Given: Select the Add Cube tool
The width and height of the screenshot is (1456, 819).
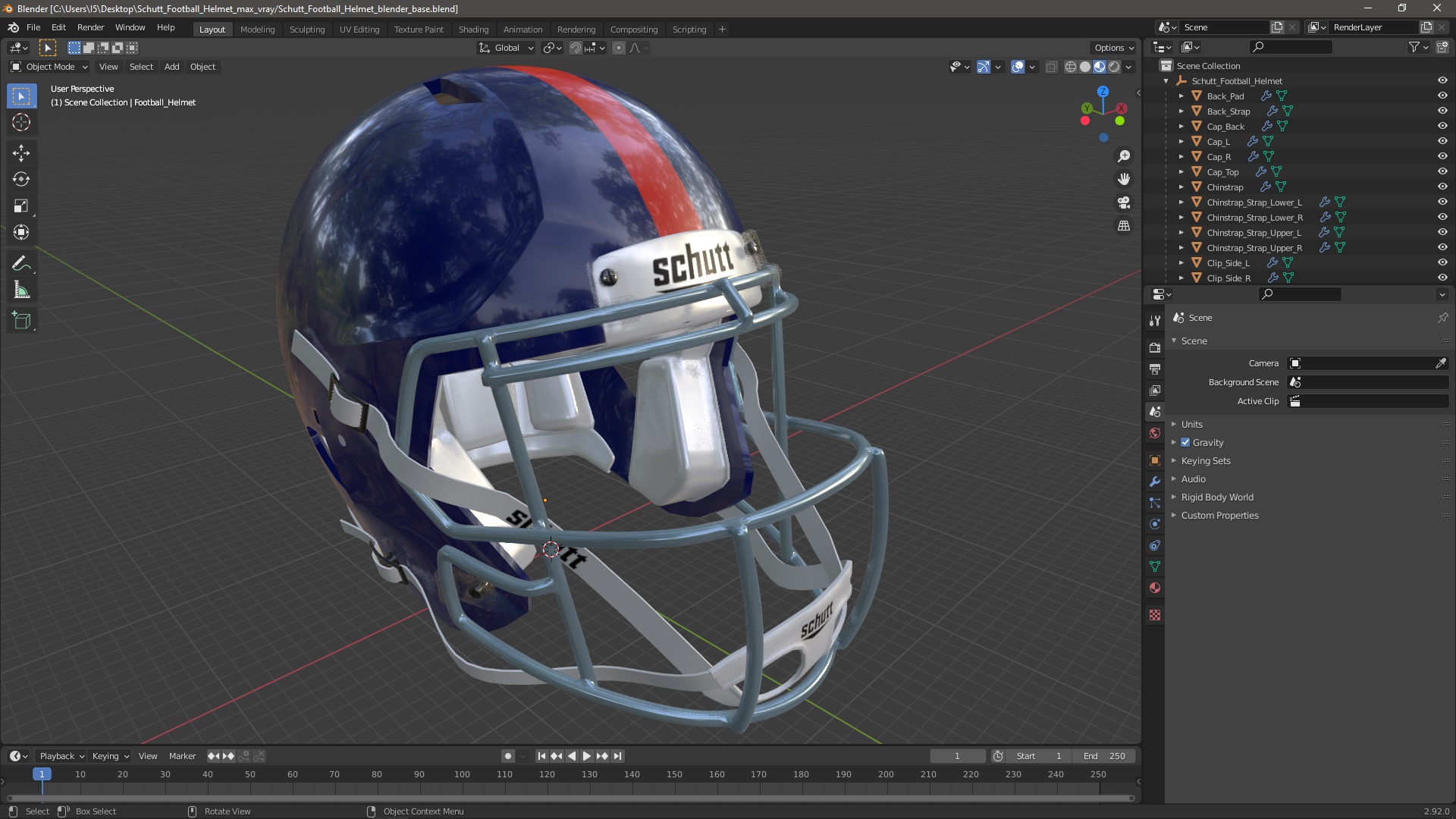Looking at the screenshot, I should click(x=21, y=321).
